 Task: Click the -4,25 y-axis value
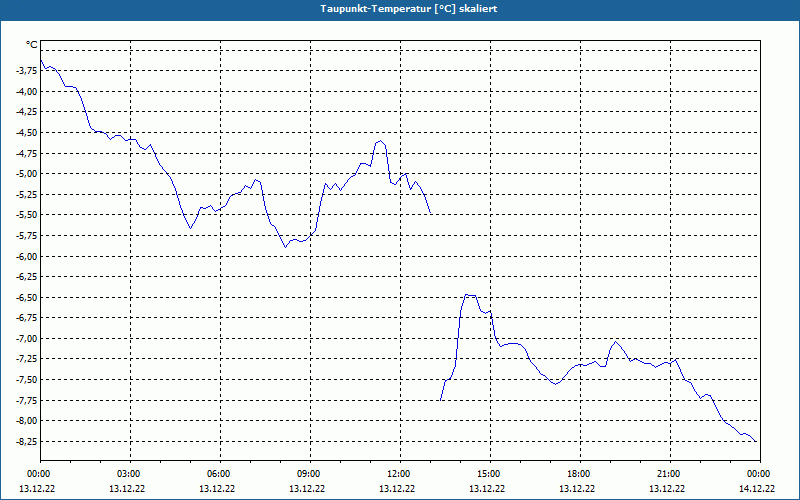(x=28, y=112)
